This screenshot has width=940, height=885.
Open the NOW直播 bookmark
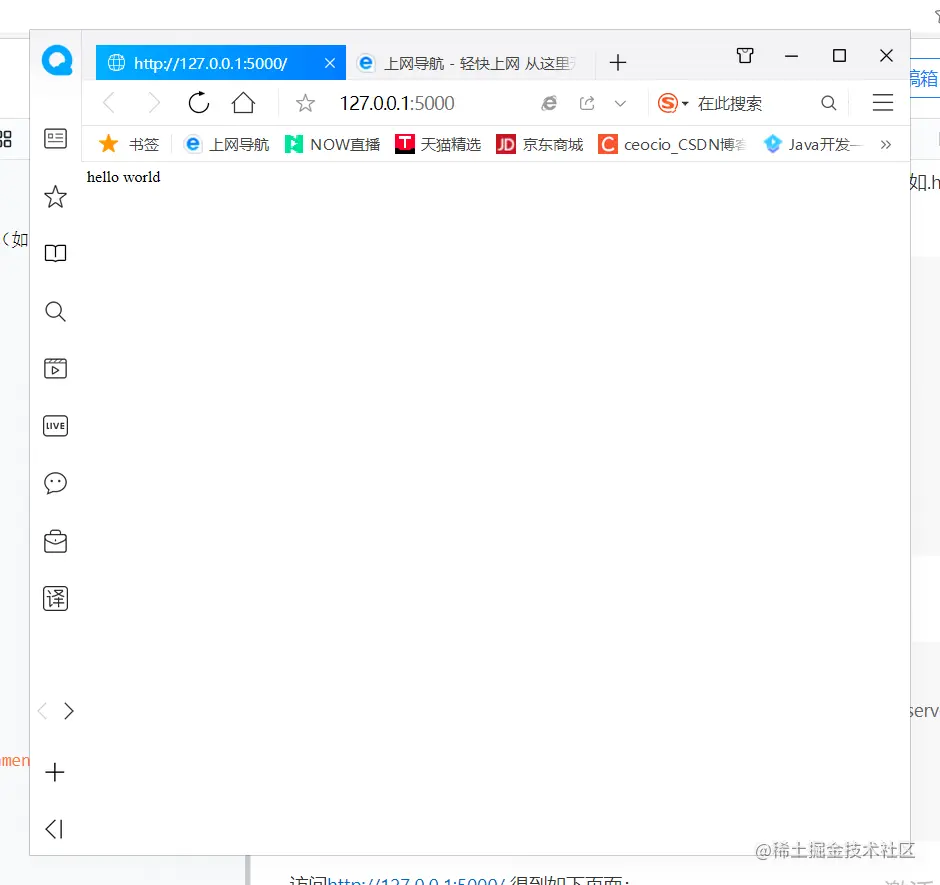click(x=333, y=144)
